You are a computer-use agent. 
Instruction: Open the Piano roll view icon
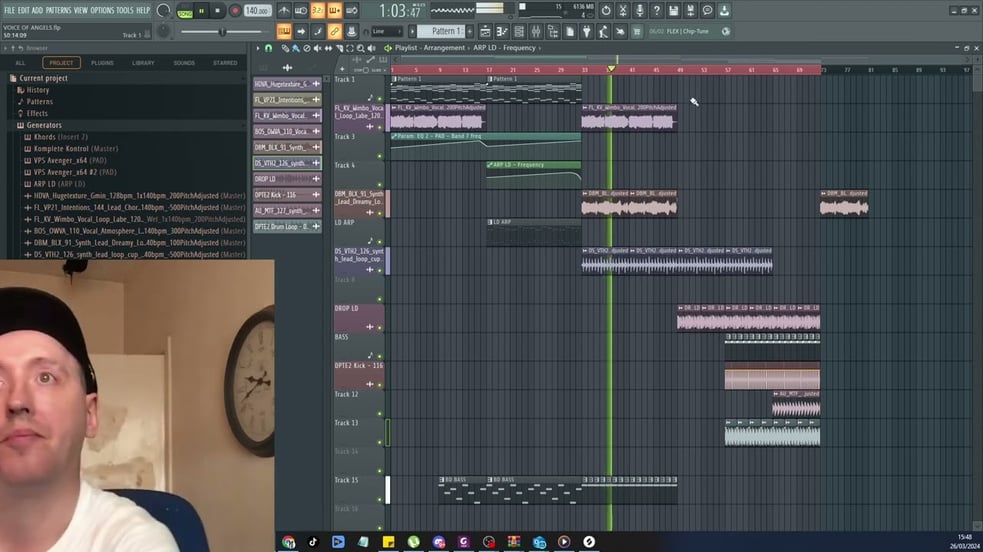502,31
